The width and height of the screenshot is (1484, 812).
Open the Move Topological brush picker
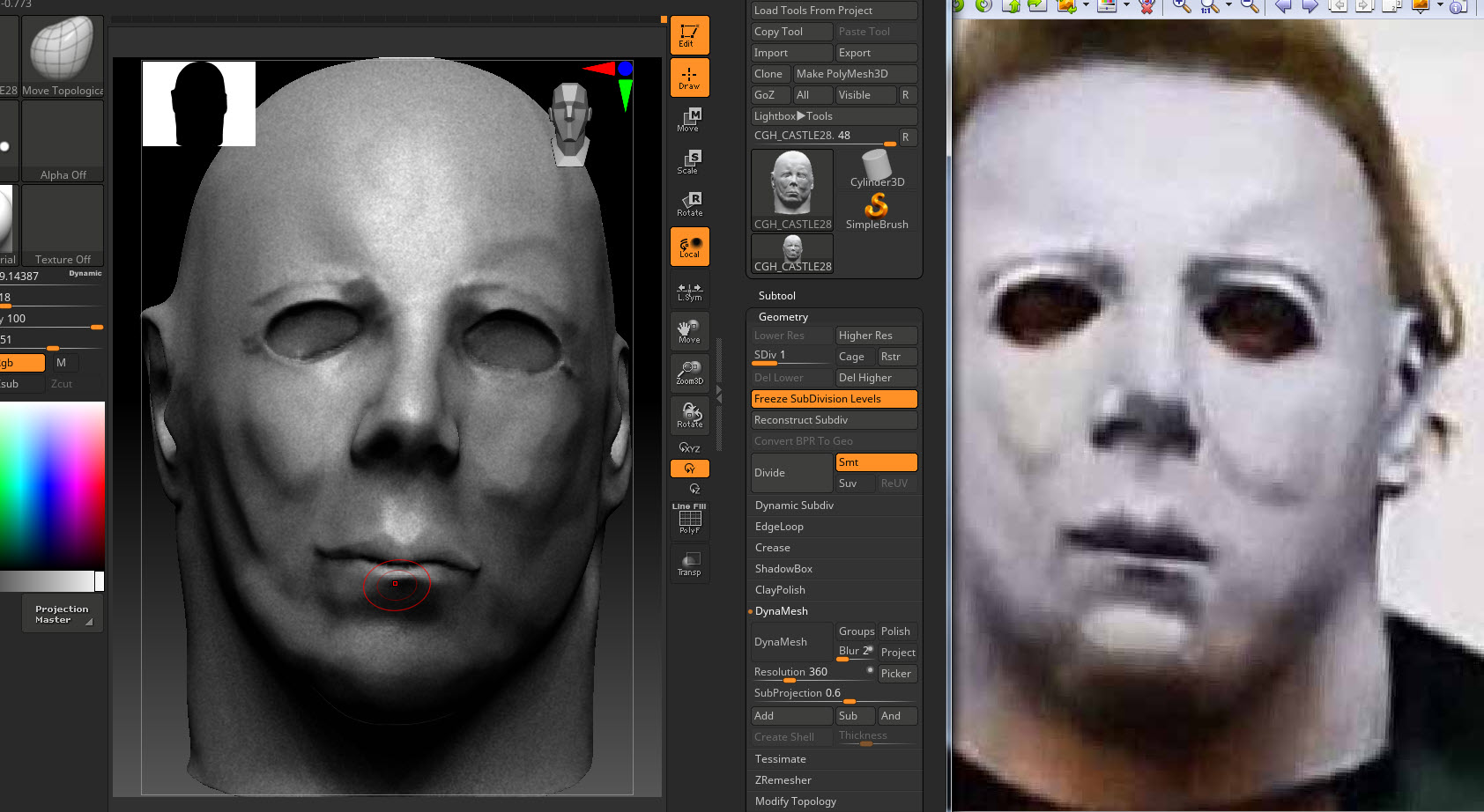coord(62,56)
